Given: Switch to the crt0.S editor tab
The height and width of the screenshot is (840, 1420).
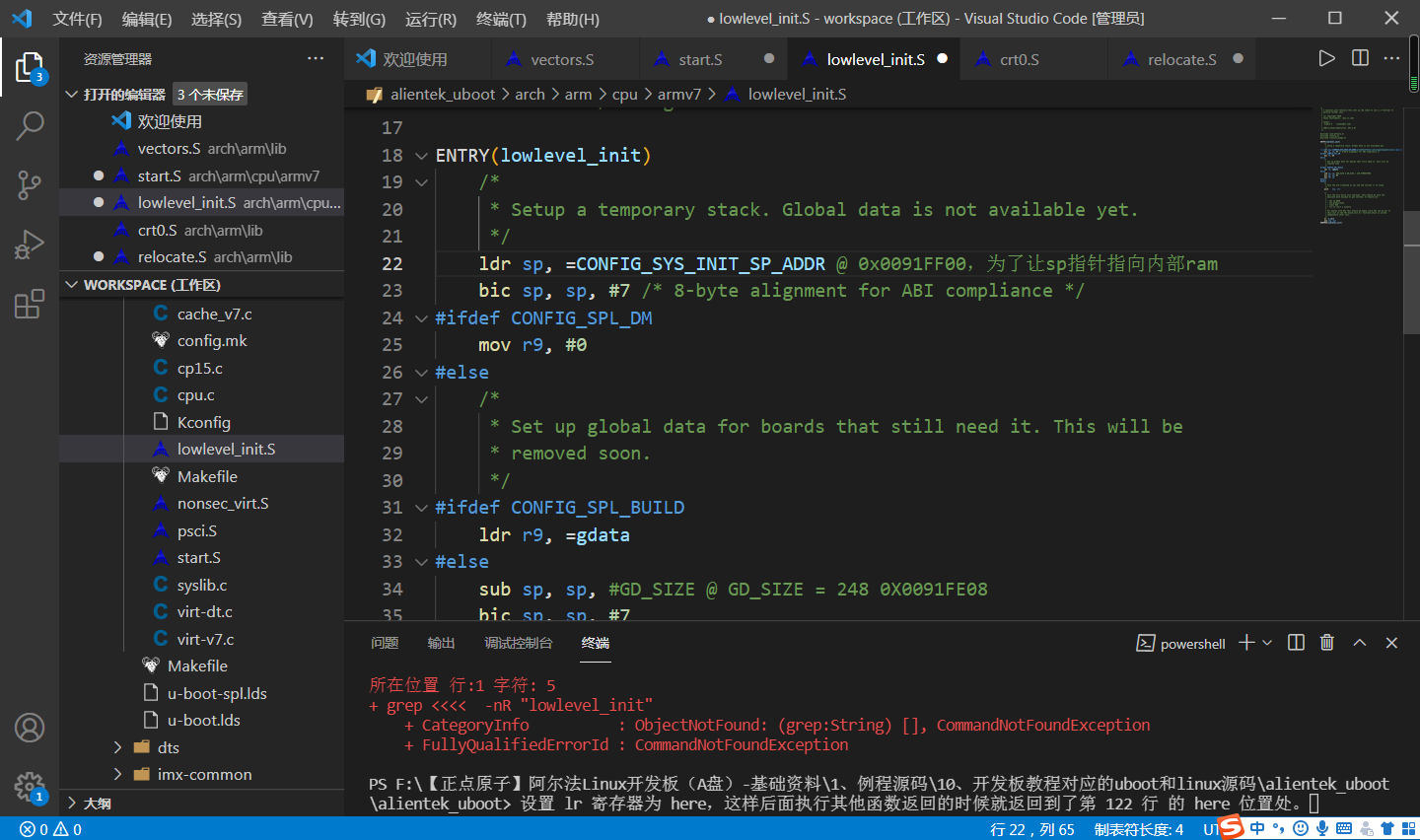Looking at the screenshot, I should click(x=1034, y=59).
